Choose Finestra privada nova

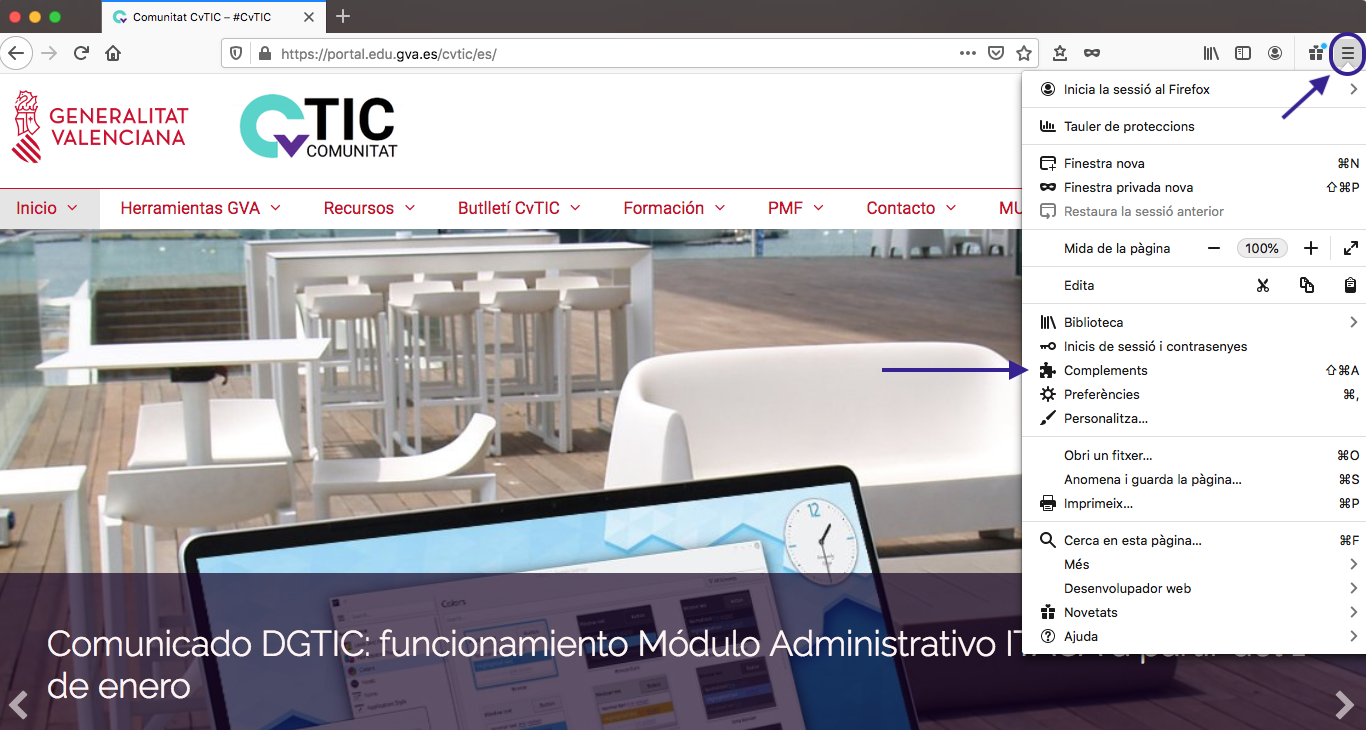(1194, 187)
